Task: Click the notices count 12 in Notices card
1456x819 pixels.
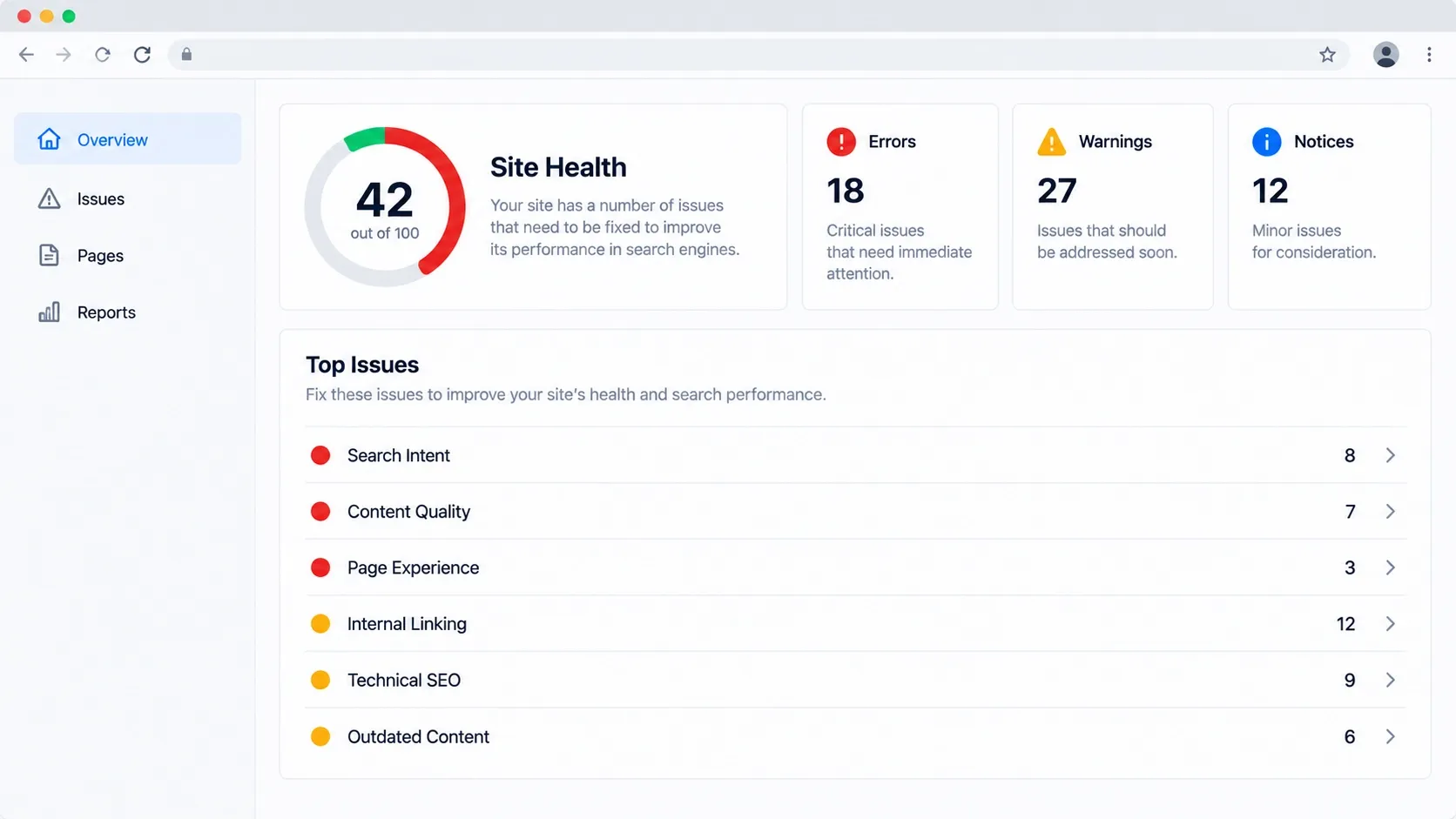Action: 1271,191
